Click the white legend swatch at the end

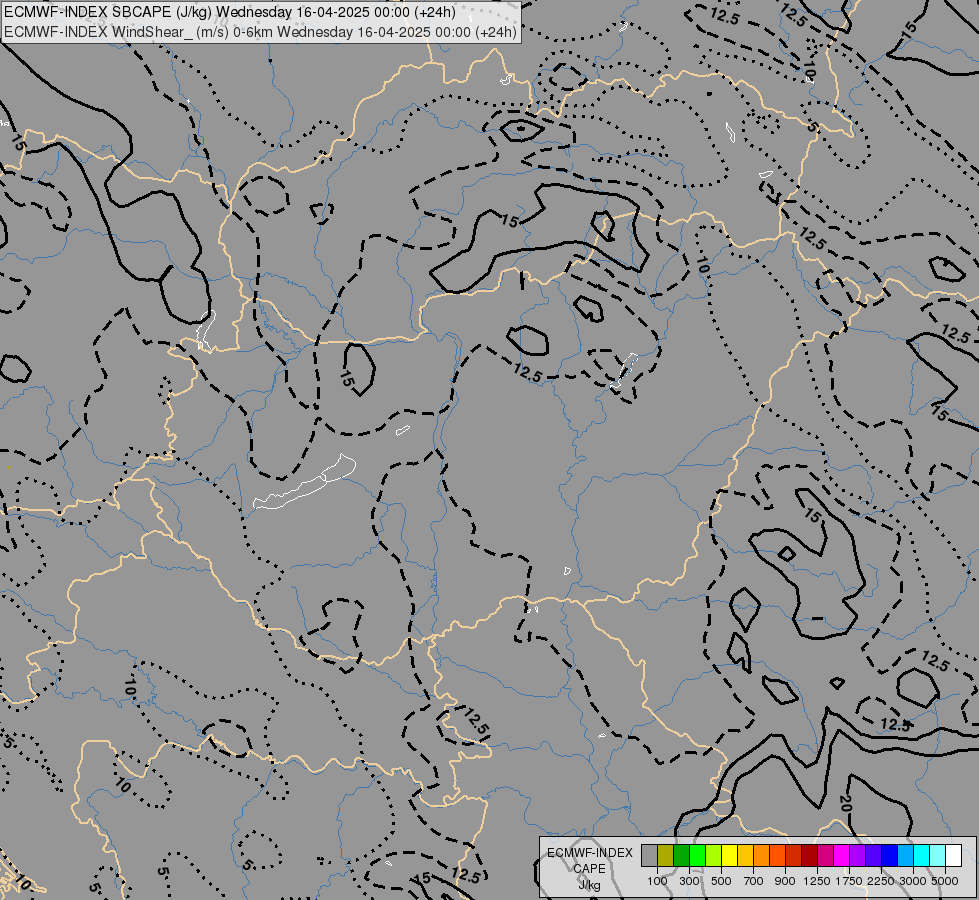click(x=953, y=855)
